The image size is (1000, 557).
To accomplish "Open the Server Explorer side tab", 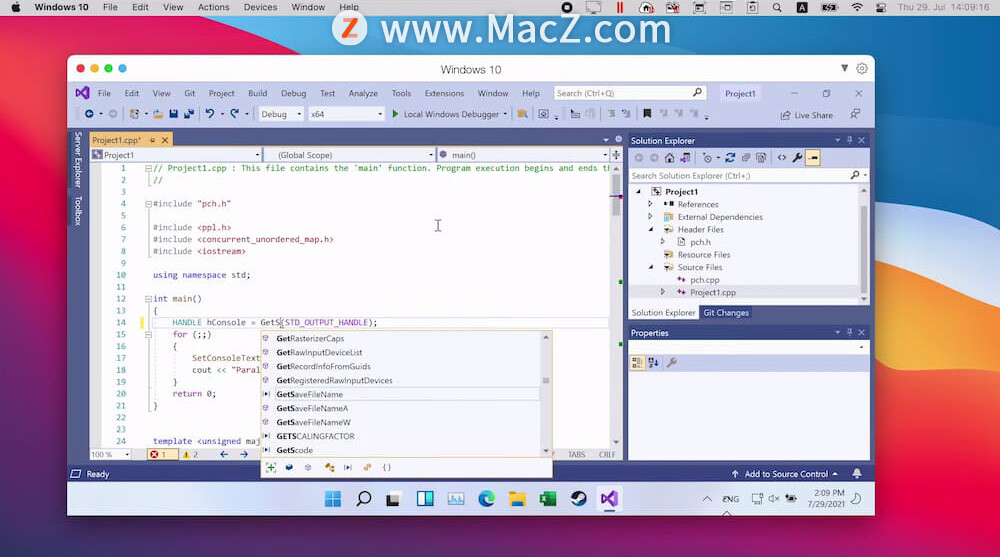I will pyautogui.click(x=78, y=160).
